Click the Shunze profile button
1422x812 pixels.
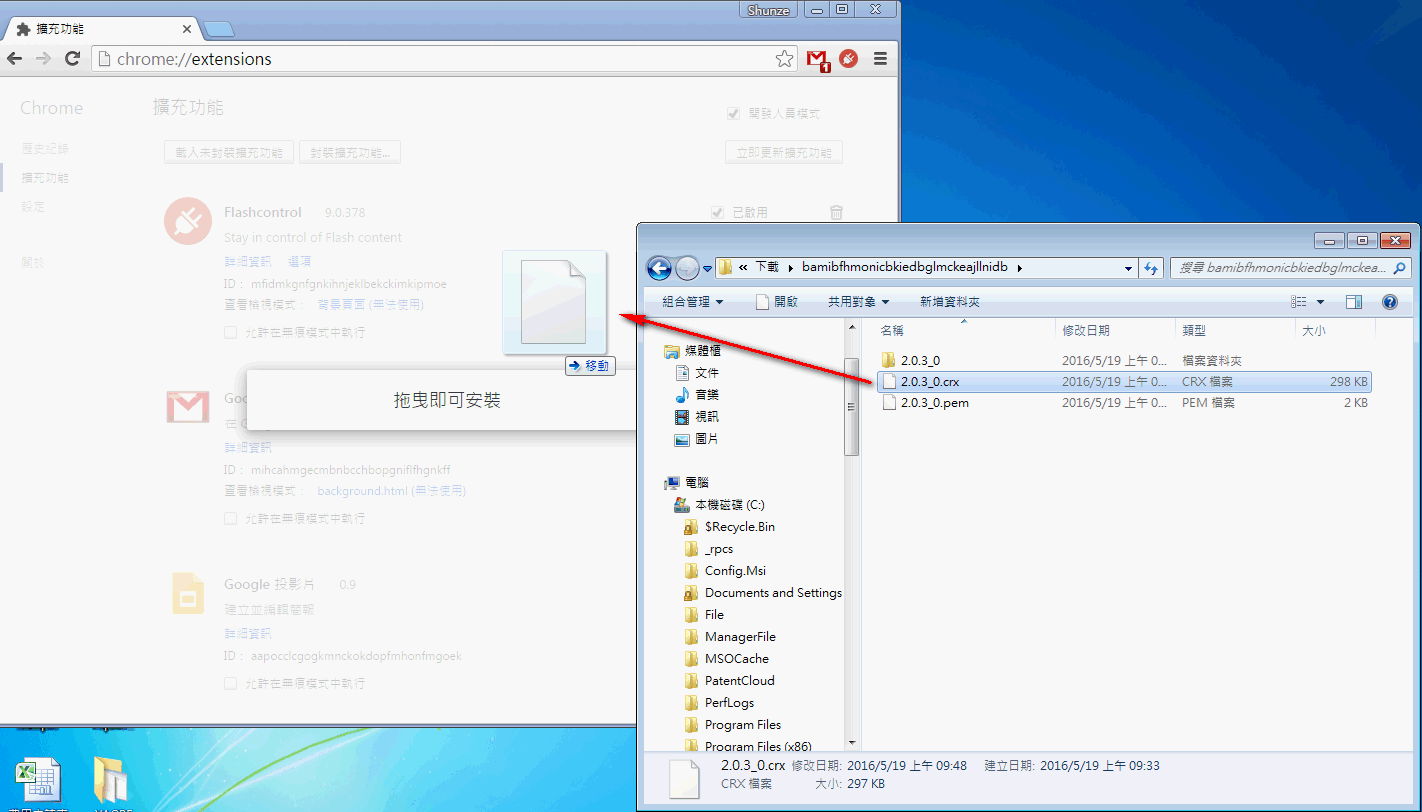tap(769, 10)
